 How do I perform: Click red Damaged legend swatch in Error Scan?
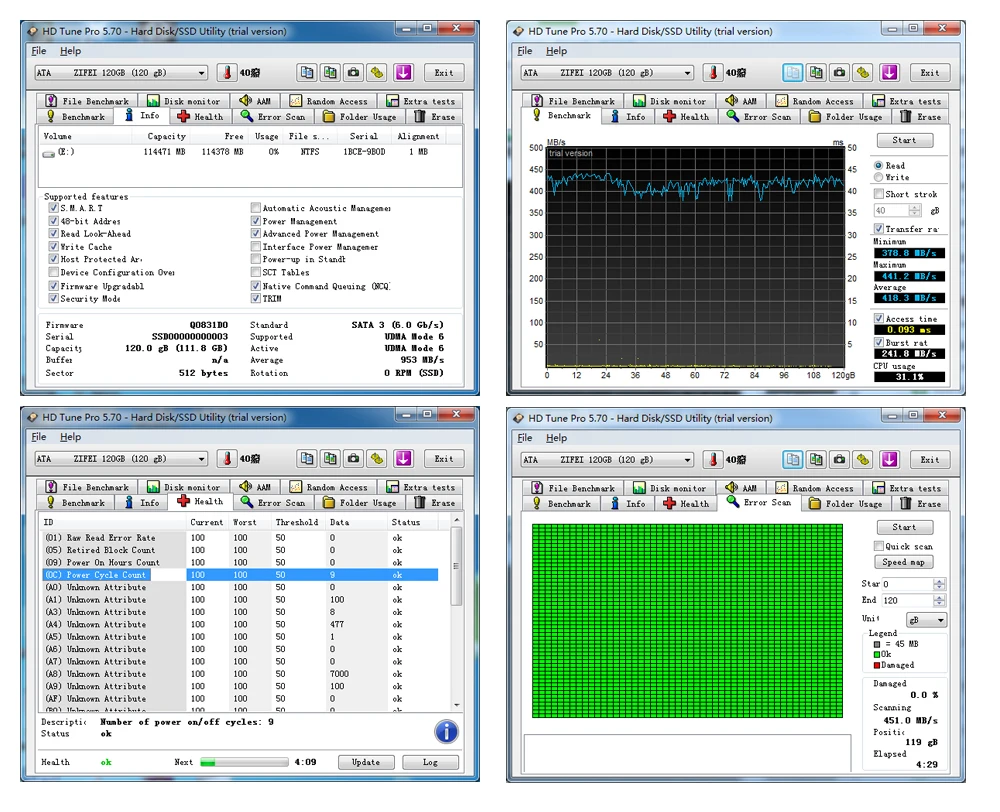[877, 665]
